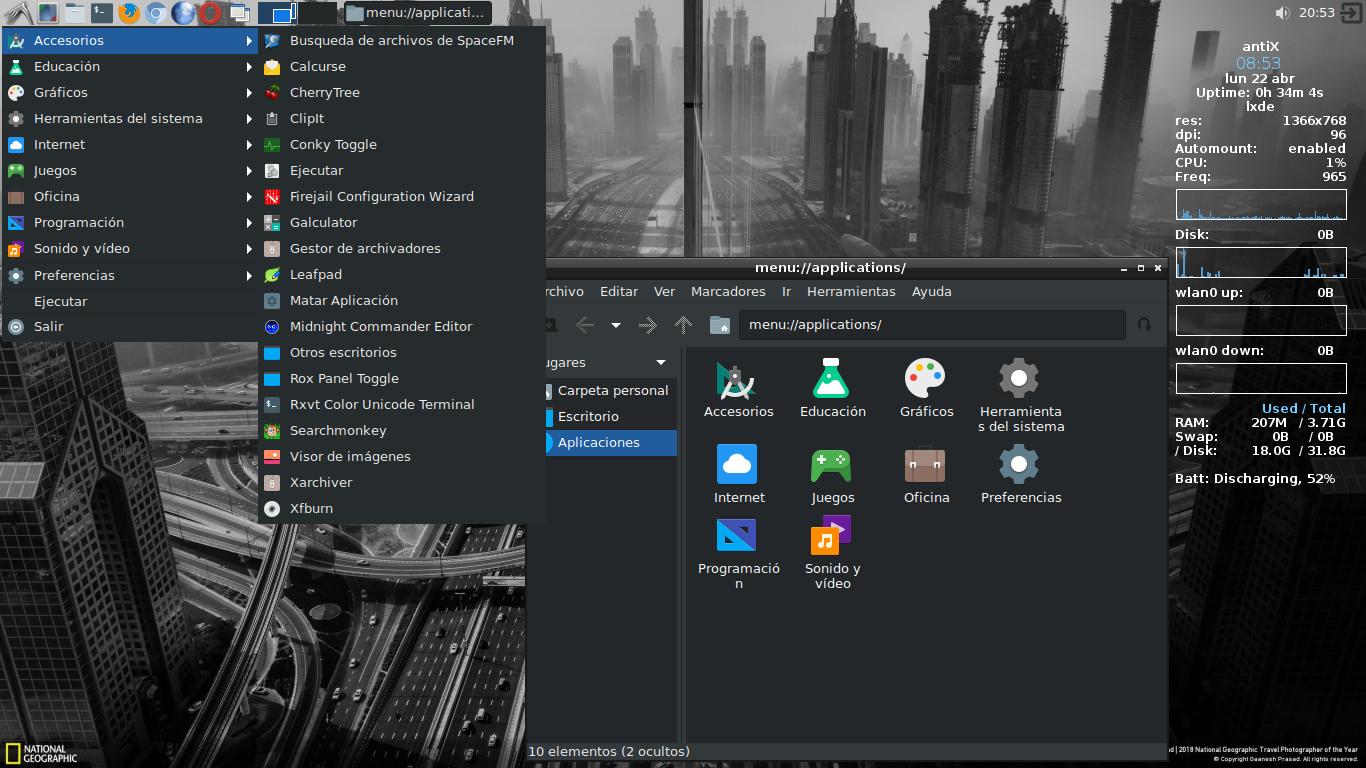Expand the Juegos submenu in the start menu
The height and width of the screenshot is (768, 1366).
click(x=130, y=171)
